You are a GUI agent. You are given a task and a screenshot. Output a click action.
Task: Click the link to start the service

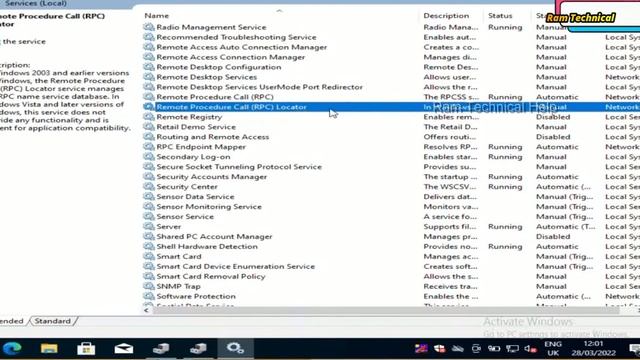pyautogui.click(x=23, y=42)
